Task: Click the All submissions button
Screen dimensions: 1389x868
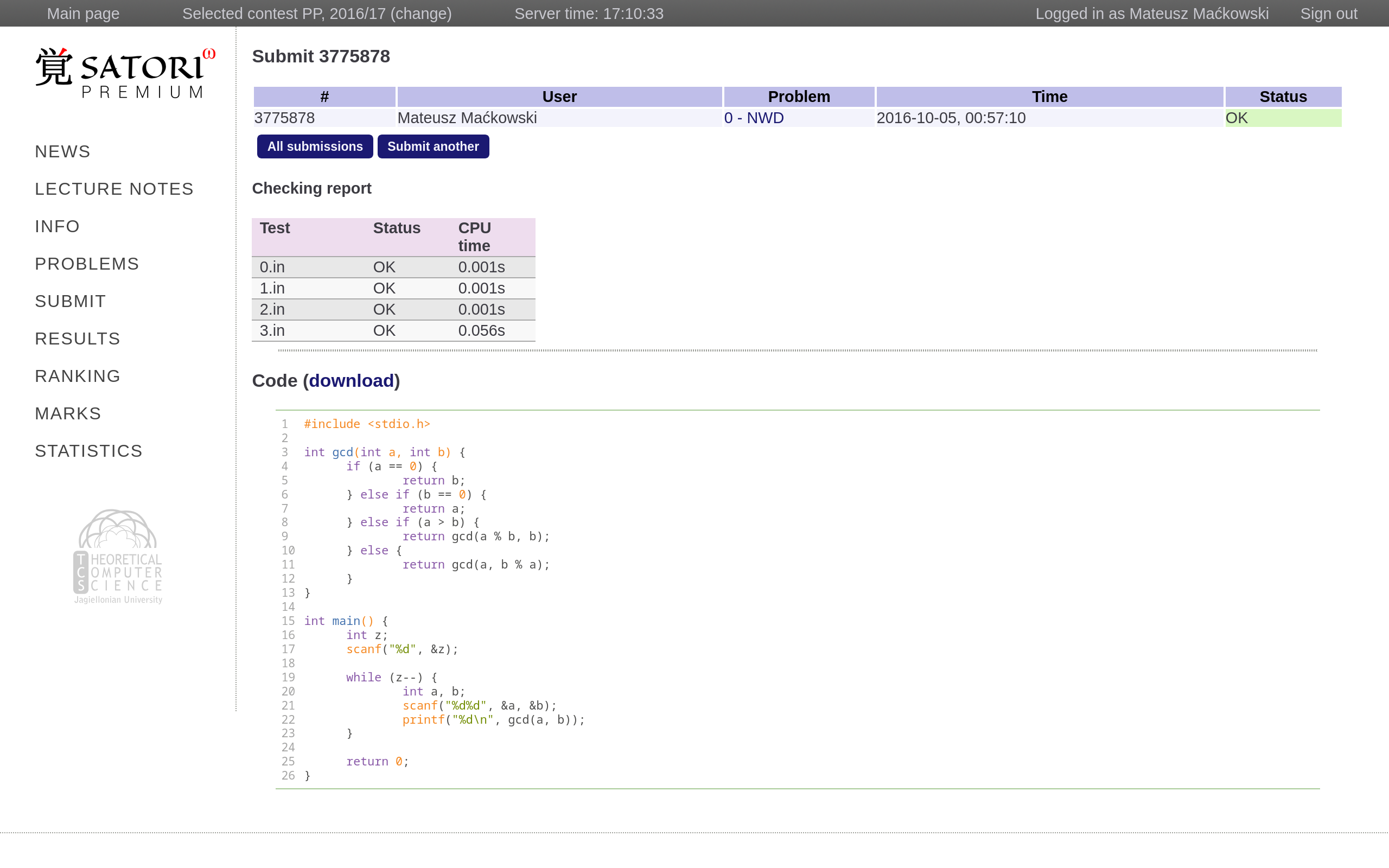Action: click(x=315, y=146)
